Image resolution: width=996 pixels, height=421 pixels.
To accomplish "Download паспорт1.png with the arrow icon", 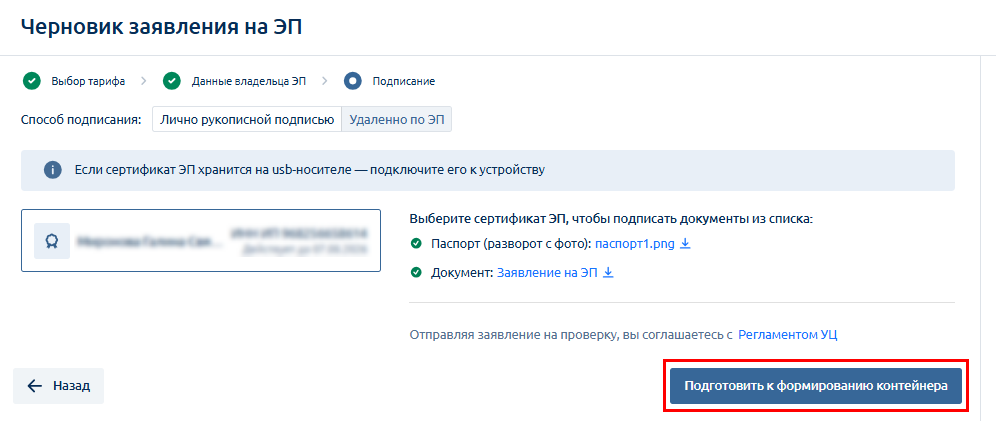I will (x=685, y=244).
